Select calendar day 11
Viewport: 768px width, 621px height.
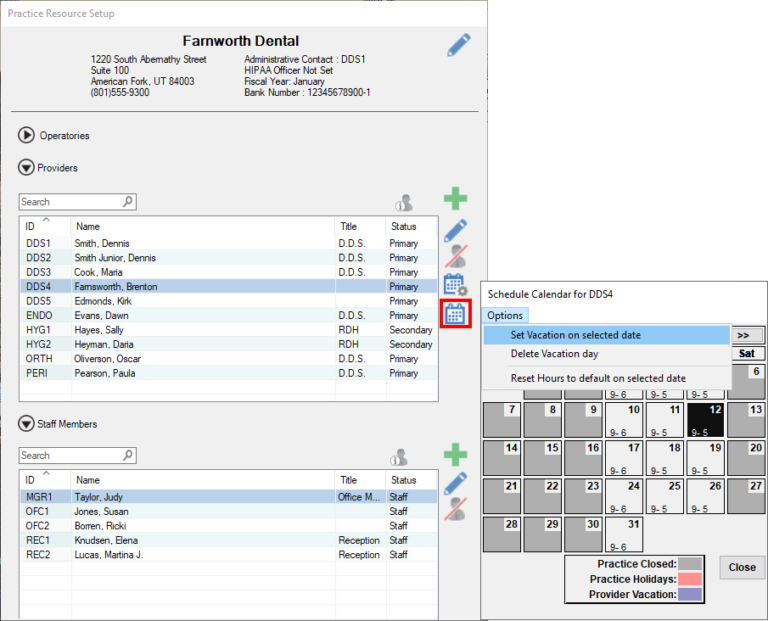pyautogui.click(x=665, y=420)
